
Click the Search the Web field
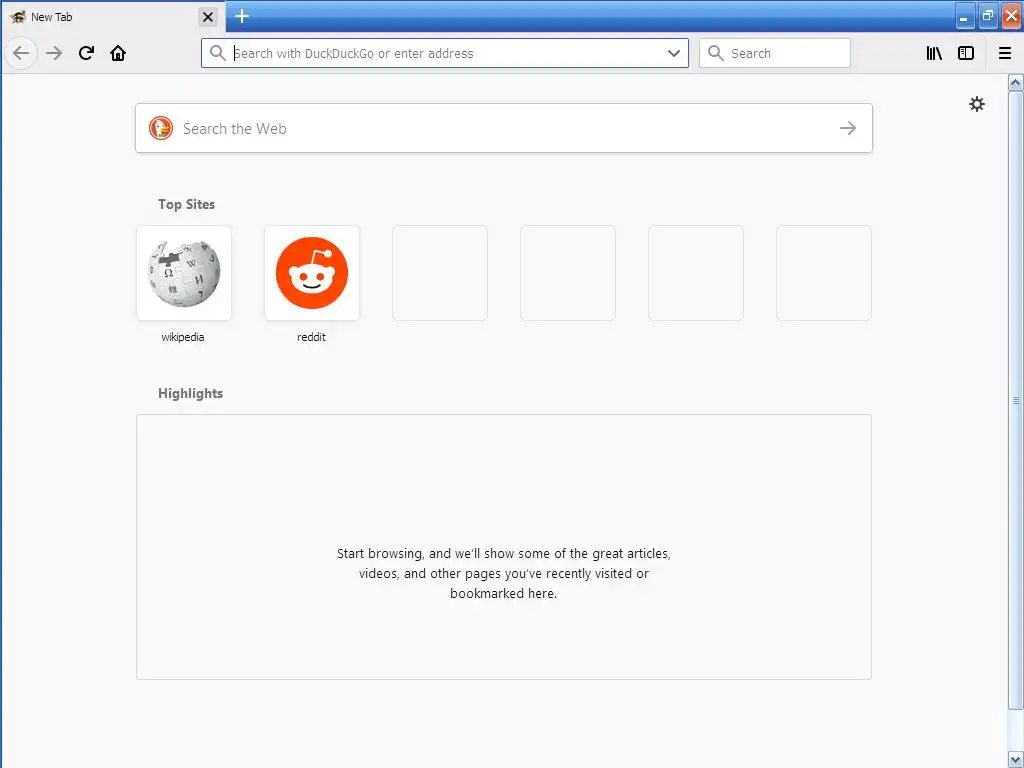pos(504,128)
